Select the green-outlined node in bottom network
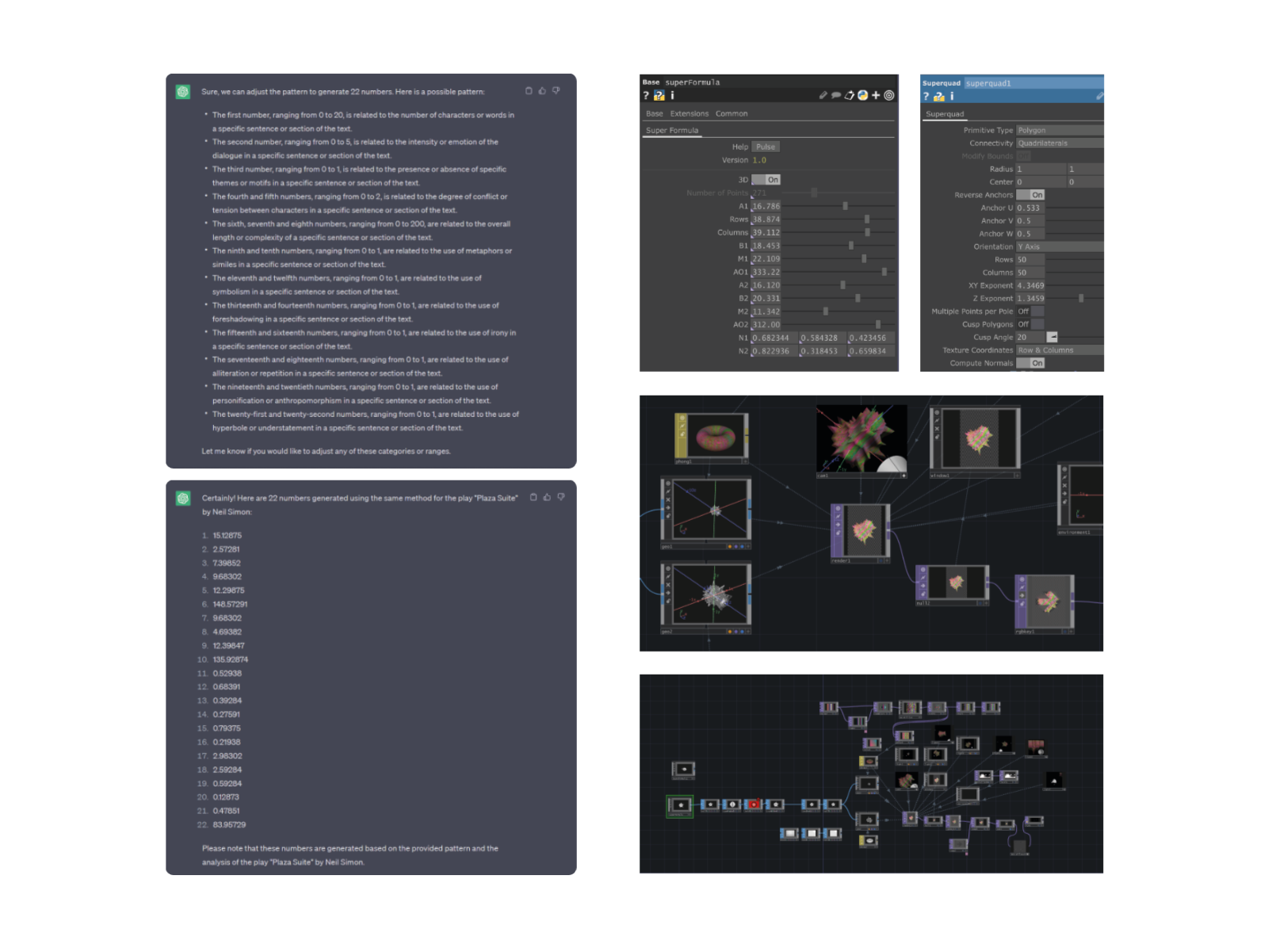1268x952 pixels. 680,806
